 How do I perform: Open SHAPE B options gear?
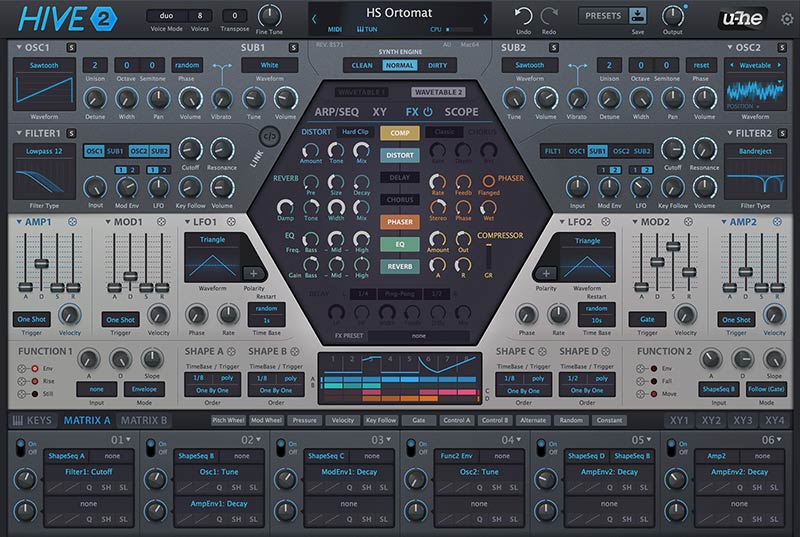coord(295,351)
